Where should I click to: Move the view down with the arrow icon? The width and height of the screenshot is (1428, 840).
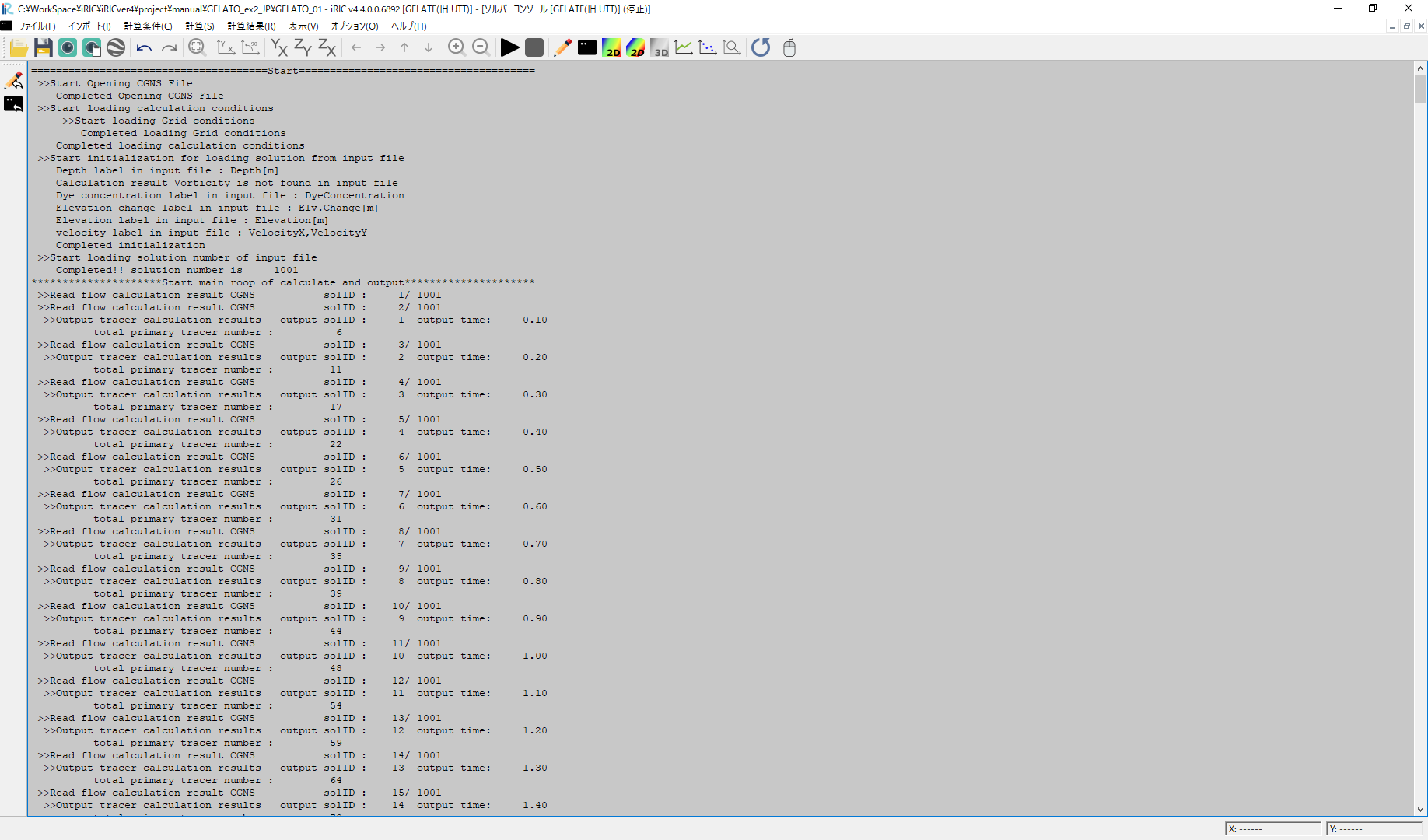(x=429, y=48)
